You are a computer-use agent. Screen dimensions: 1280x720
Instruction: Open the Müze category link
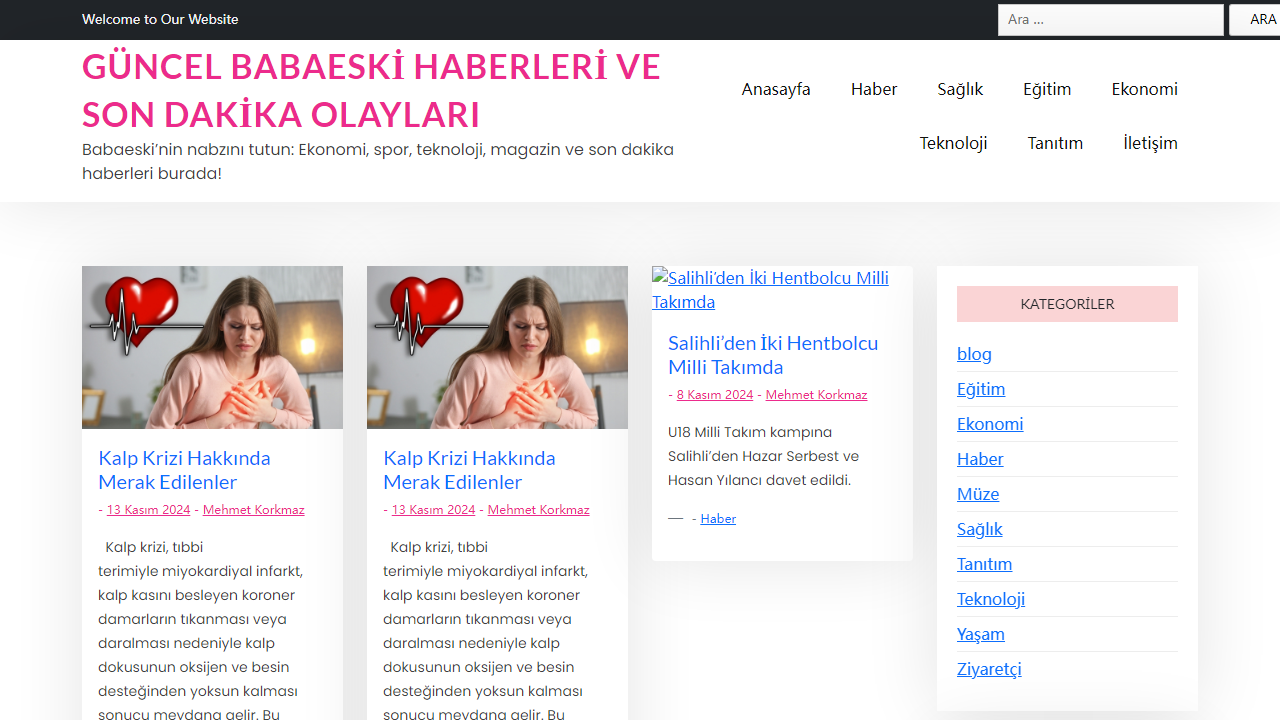(x=978, y=493)
